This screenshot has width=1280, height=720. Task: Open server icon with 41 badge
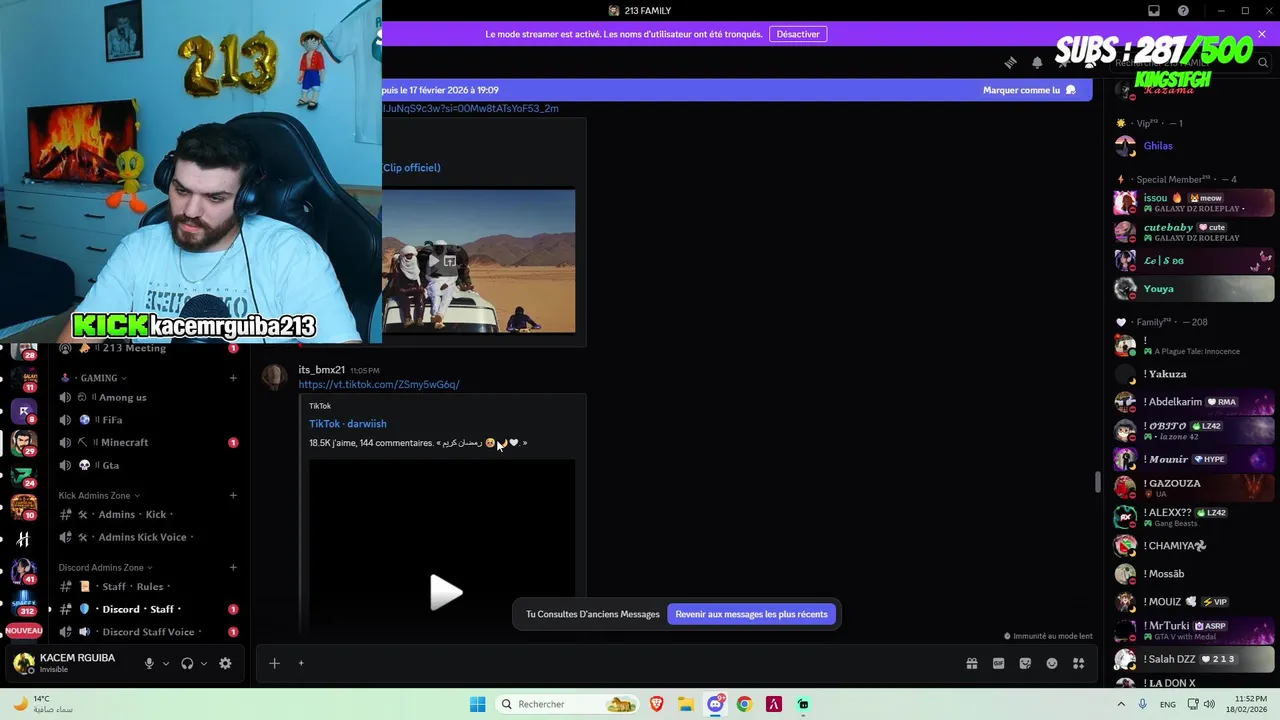pos(23,571)
